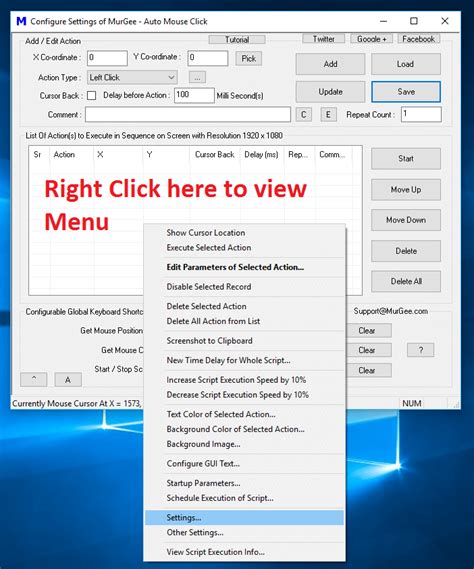The image size is (474, 569).
Task: Choose Increase Script Execution Speed by 10%
Action: tap(244, 380)
